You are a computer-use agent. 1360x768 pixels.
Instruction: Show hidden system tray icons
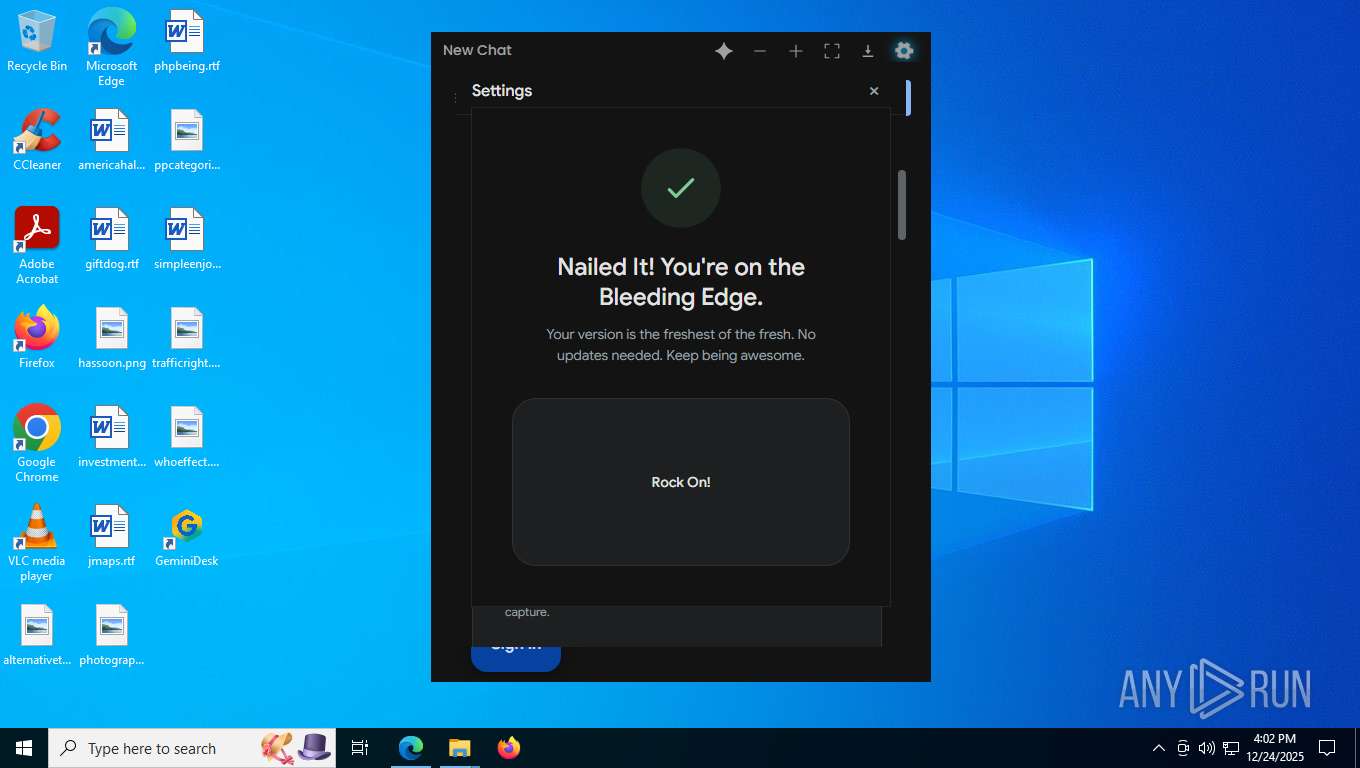pos(1159,748)
